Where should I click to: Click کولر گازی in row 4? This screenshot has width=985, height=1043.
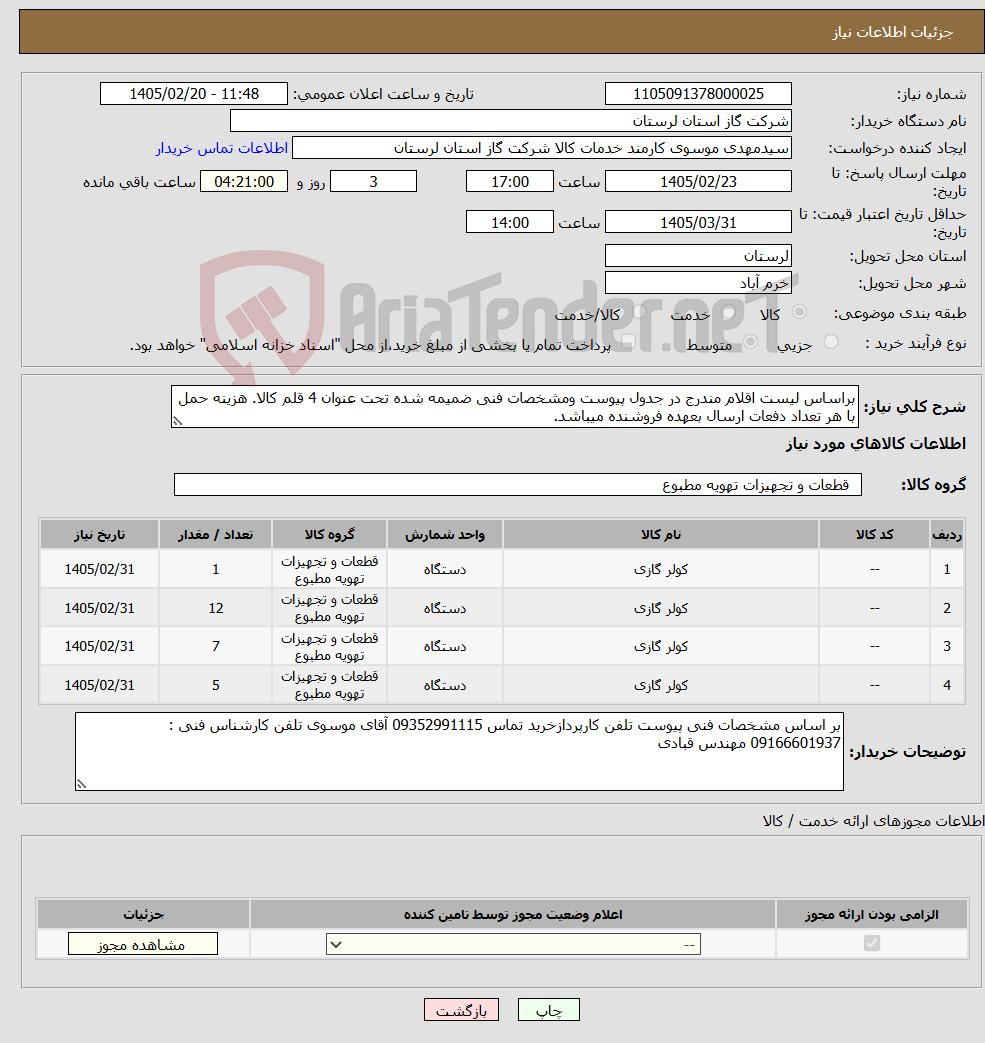tap(660, 685)
